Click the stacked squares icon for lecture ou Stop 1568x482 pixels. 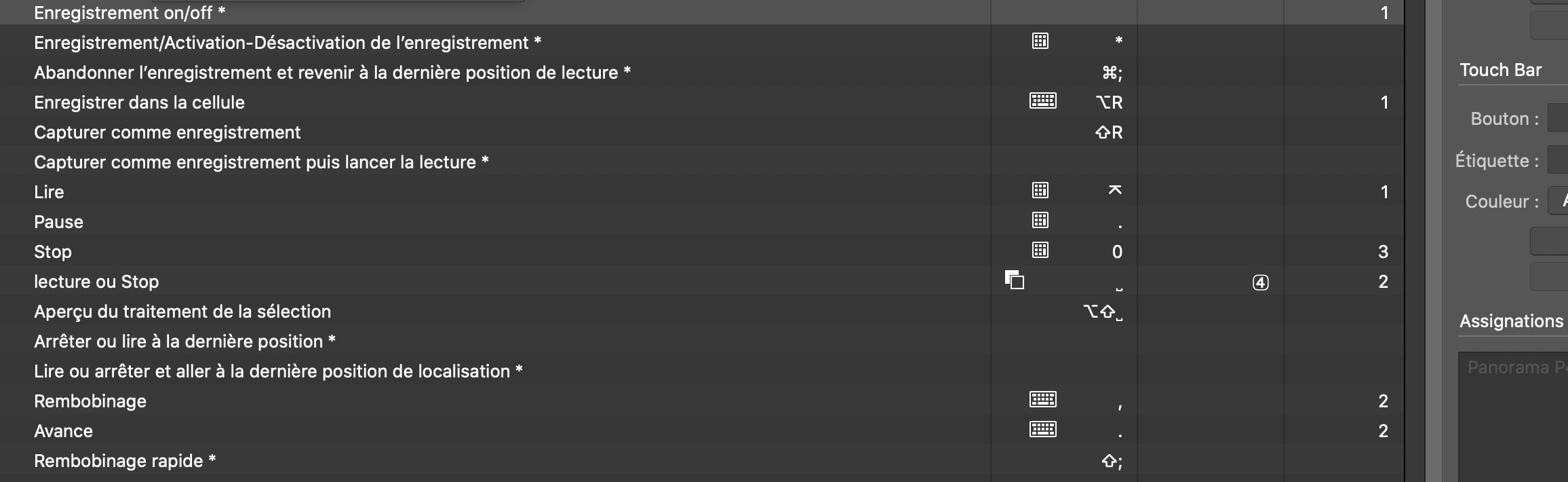pyautogui.click(x=1015, y=280)
